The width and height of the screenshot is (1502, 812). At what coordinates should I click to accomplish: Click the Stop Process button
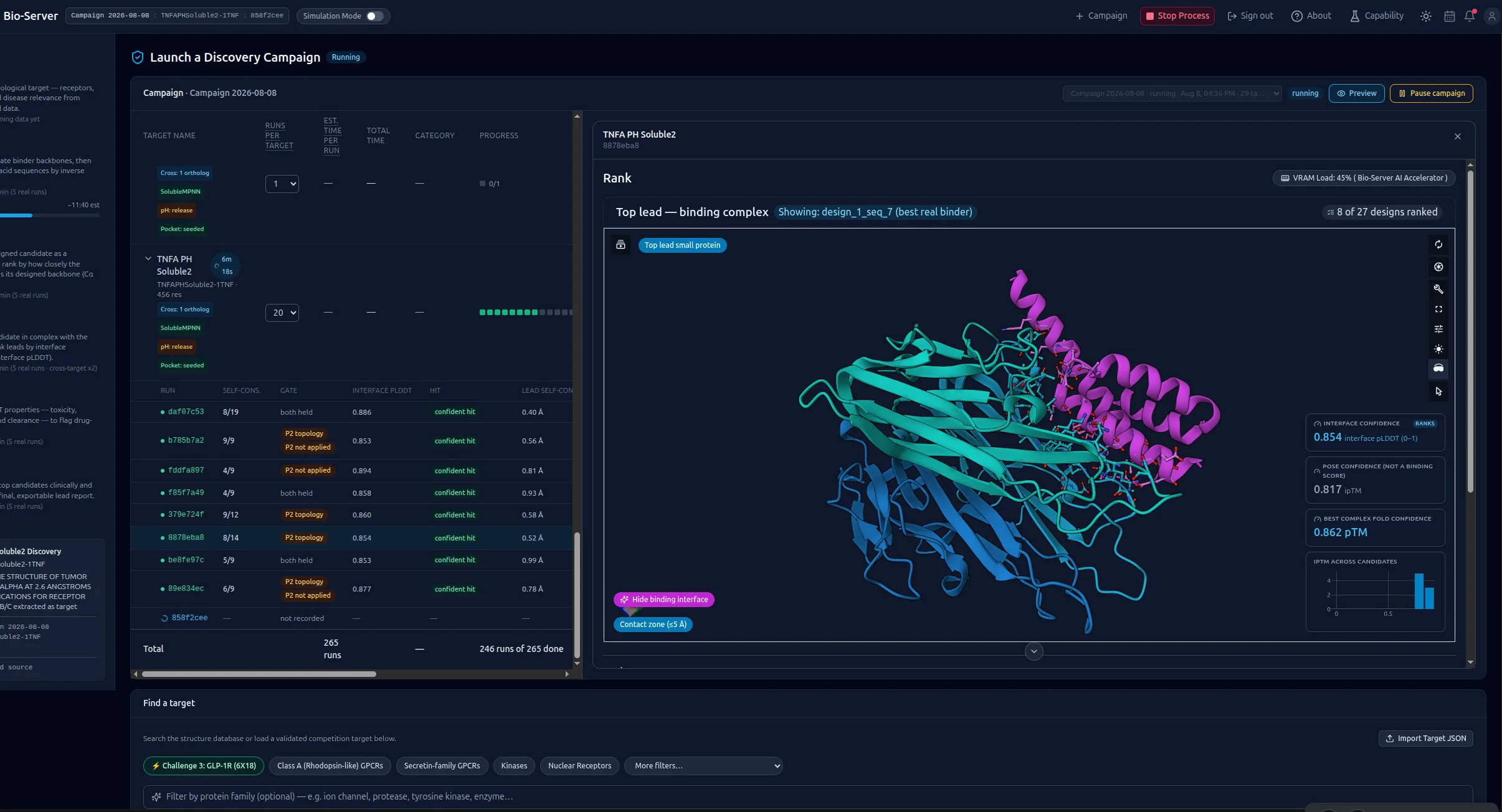point(1177,16)
